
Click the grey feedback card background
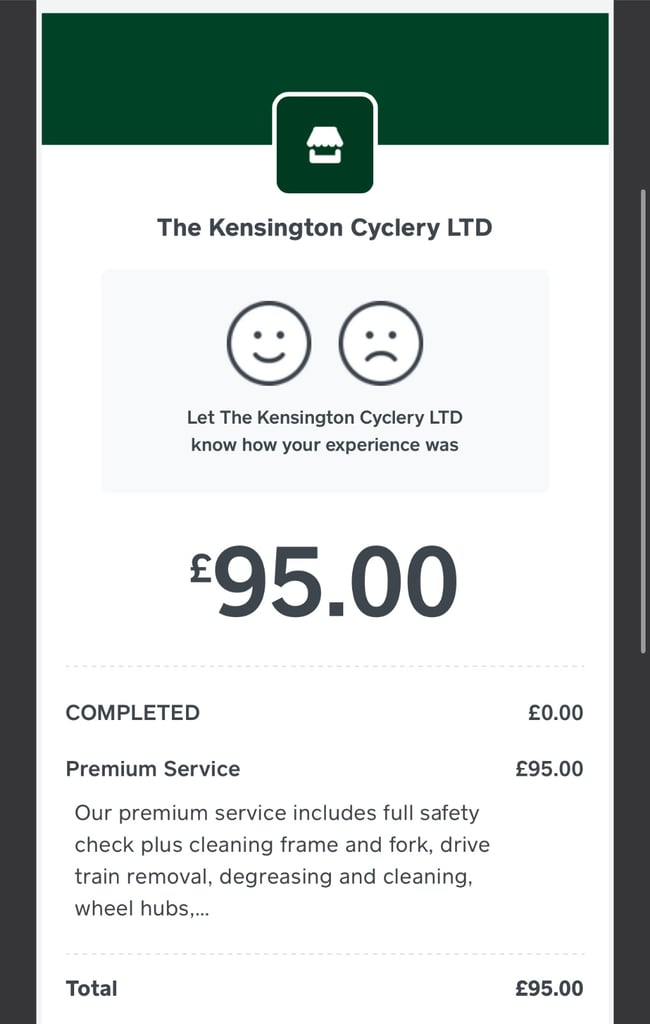(x=325, y=381)
